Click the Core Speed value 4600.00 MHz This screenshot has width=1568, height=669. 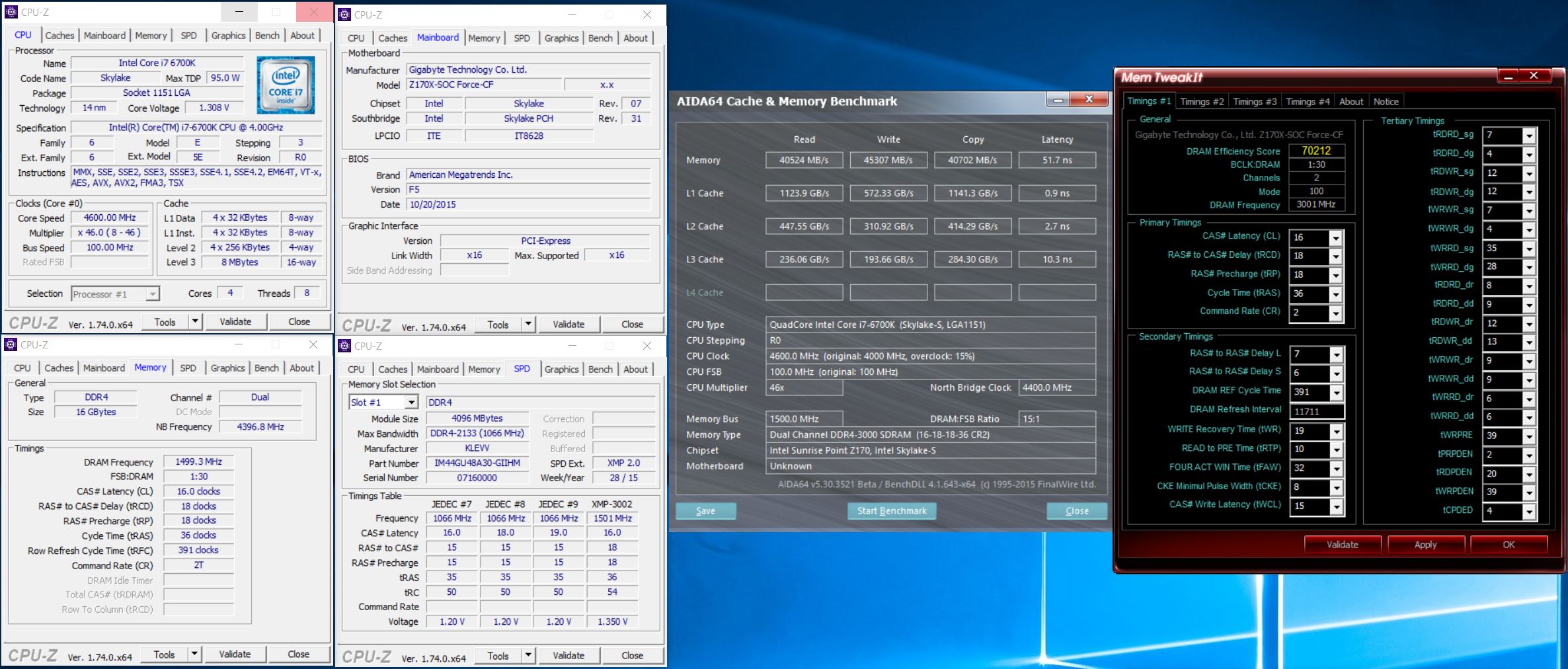coord(110,217)
